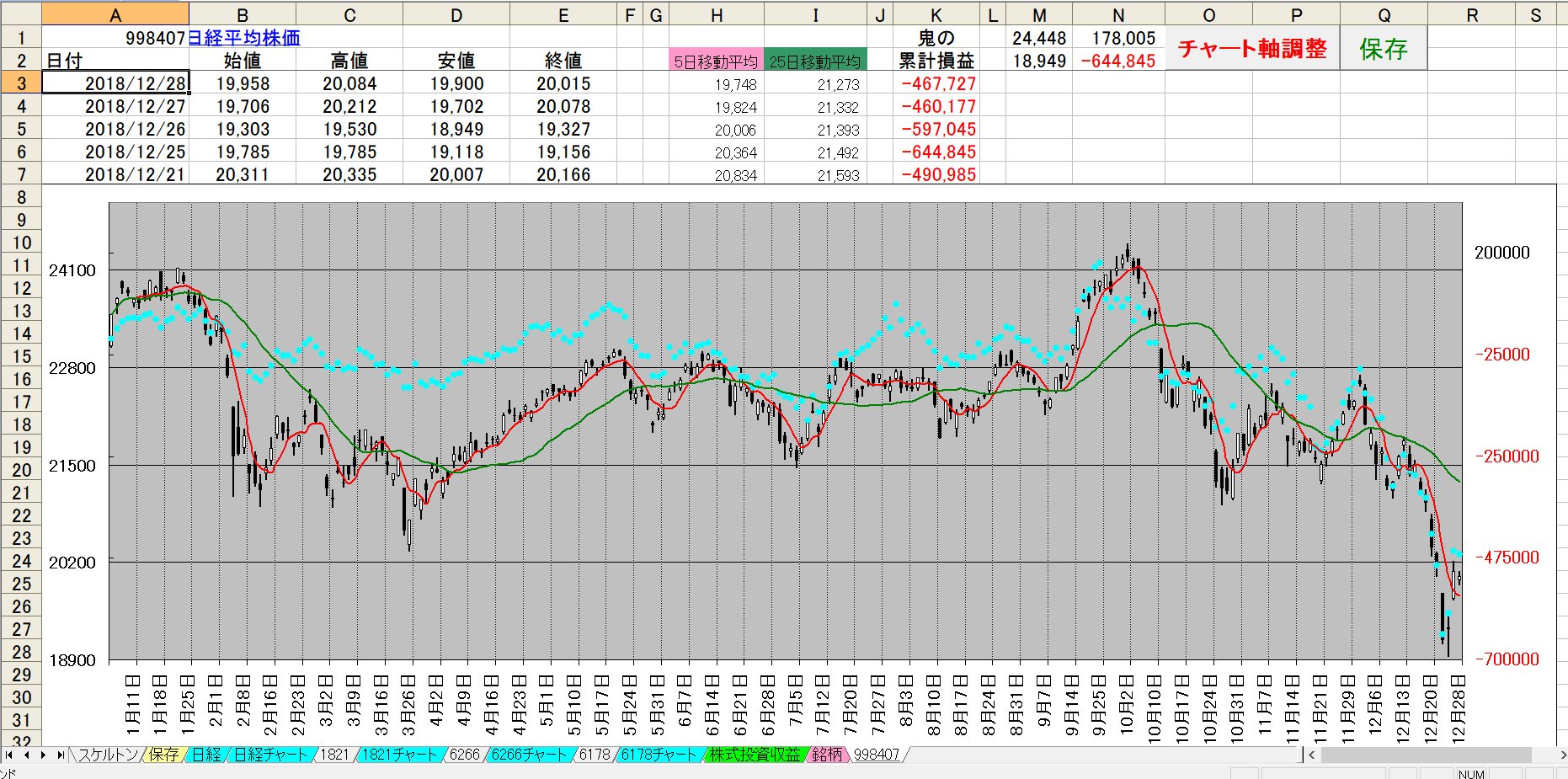The width and height of the screenshot is (1568, 779).
Task: Switch to the 日経チャート sheet tab
Action: (269, 755)
